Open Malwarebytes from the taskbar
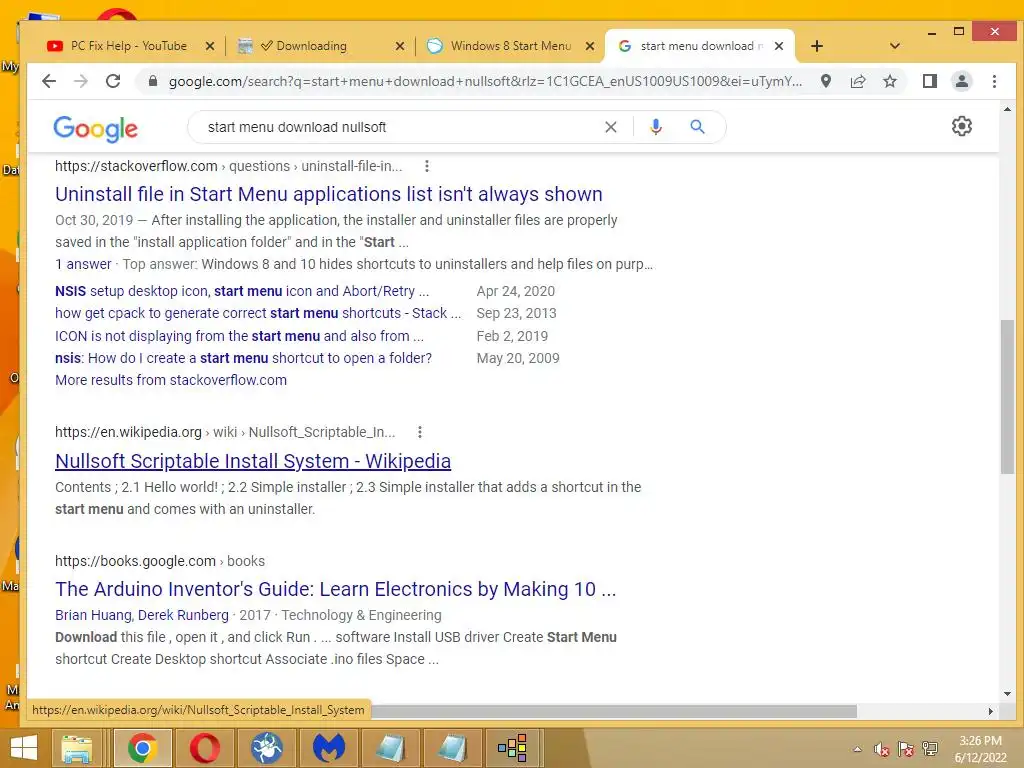The width and height of the screenshot is (1024, 768). coord(328,748)
